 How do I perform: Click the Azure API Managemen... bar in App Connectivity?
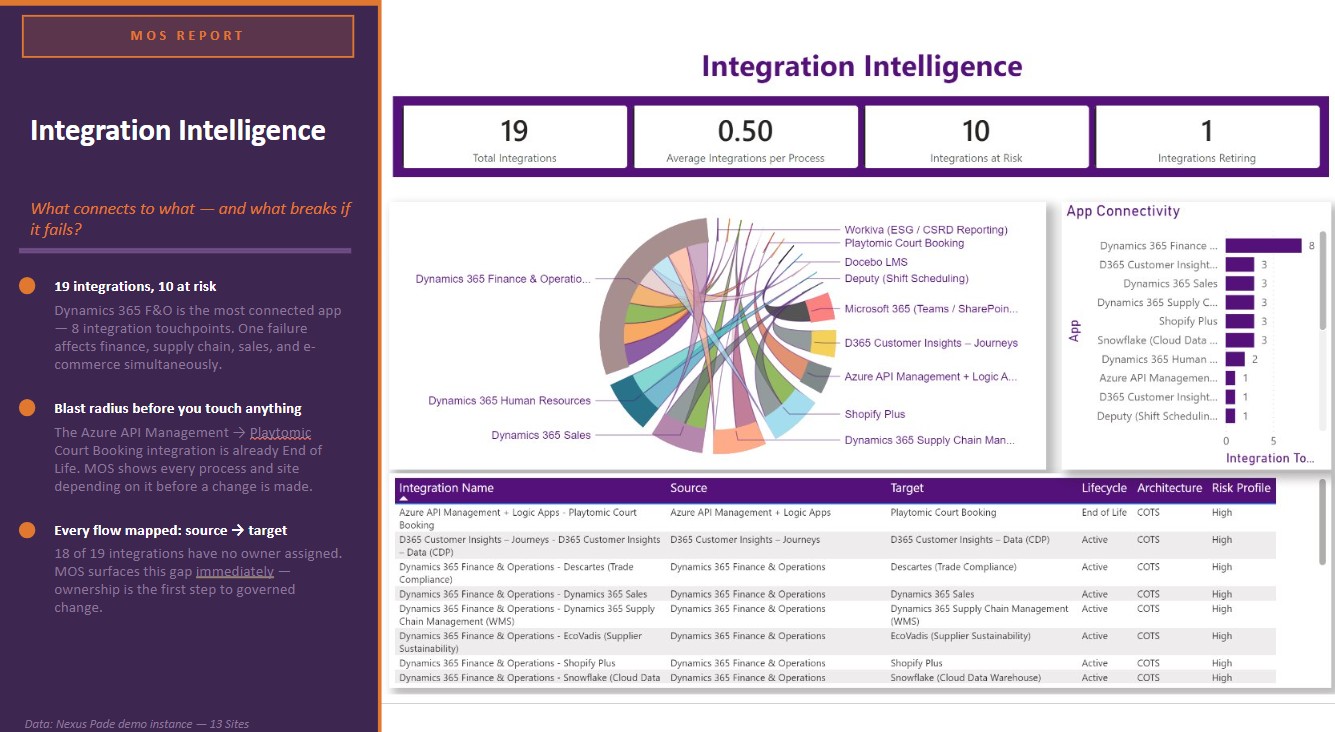point(1230,378)
